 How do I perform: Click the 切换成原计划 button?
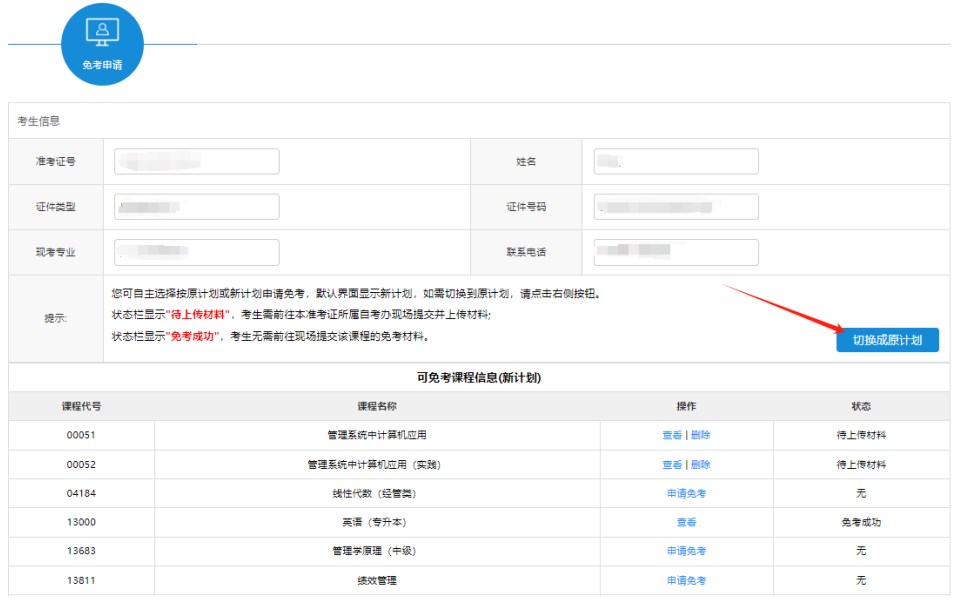887,340
